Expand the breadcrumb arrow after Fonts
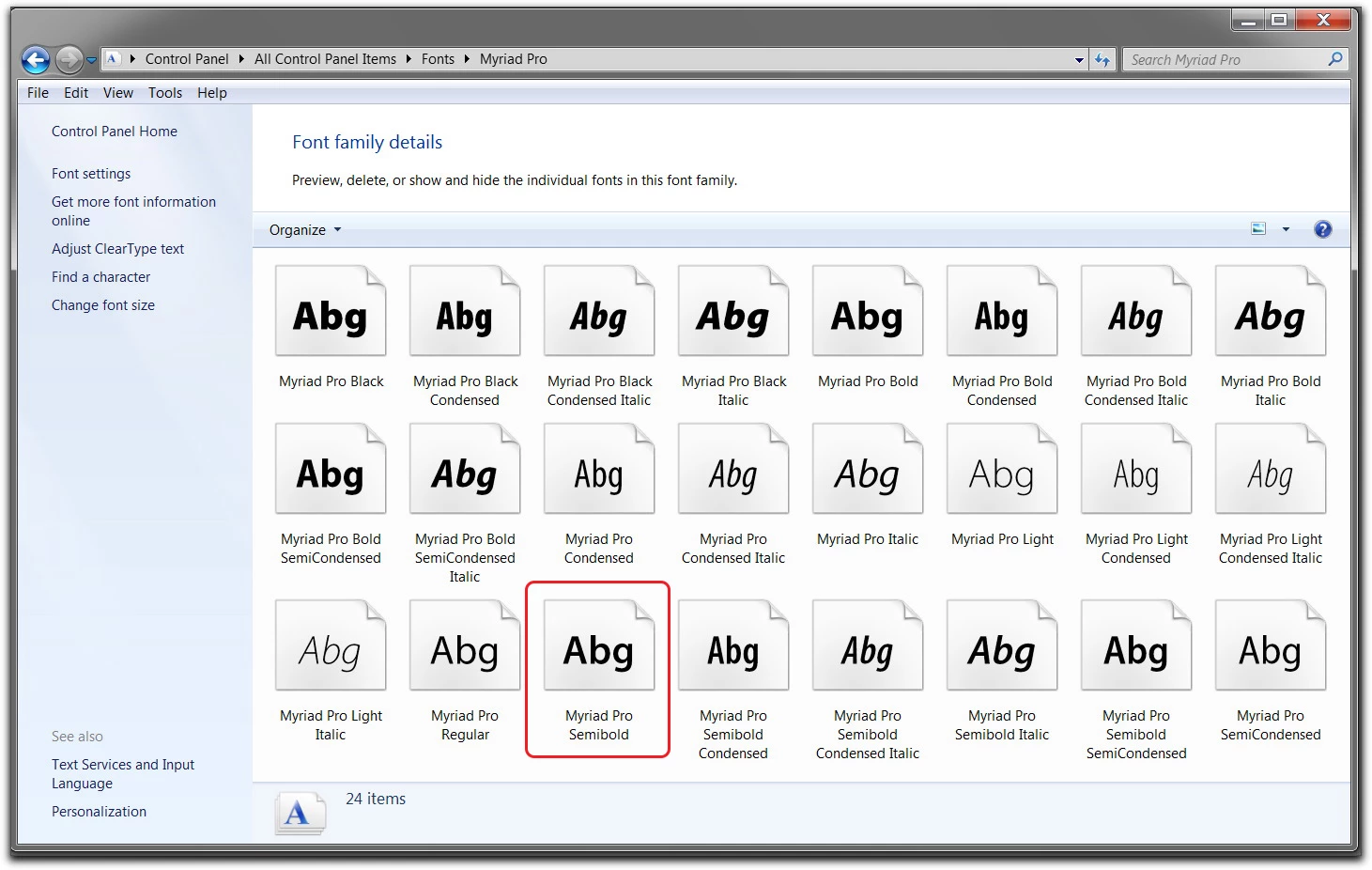Viewport: 1372px width, 870px height. (467, 59)
